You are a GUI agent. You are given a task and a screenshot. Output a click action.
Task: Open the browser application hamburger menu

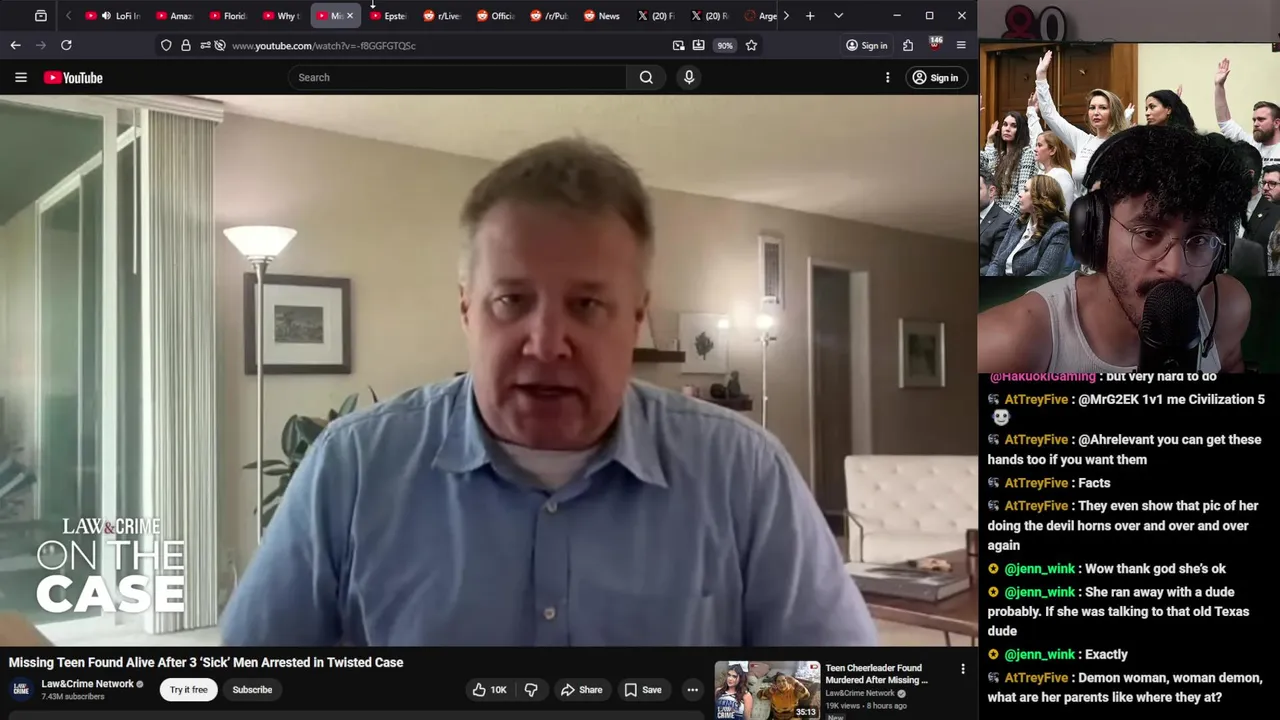pyautogui.click(x=961, y=45)
